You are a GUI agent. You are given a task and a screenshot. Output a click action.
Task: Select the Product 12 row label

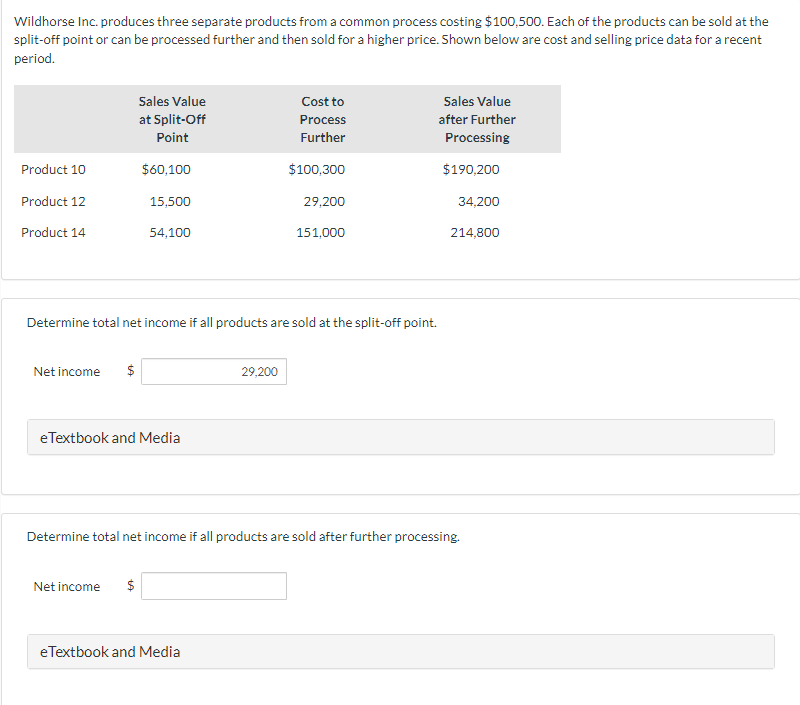tap(53, 201)
